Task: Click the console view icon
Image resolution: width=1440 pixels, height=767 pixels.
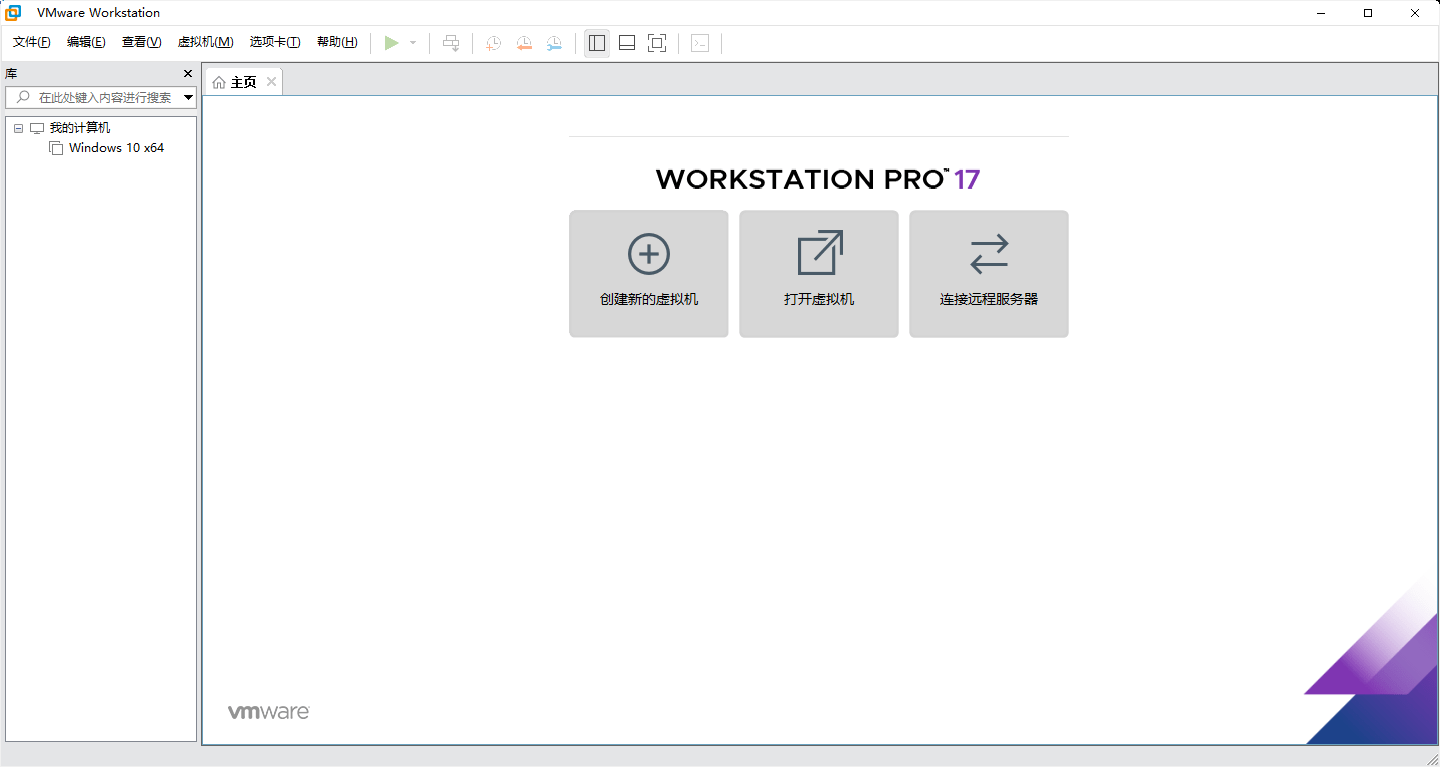Action: point(700,43)
